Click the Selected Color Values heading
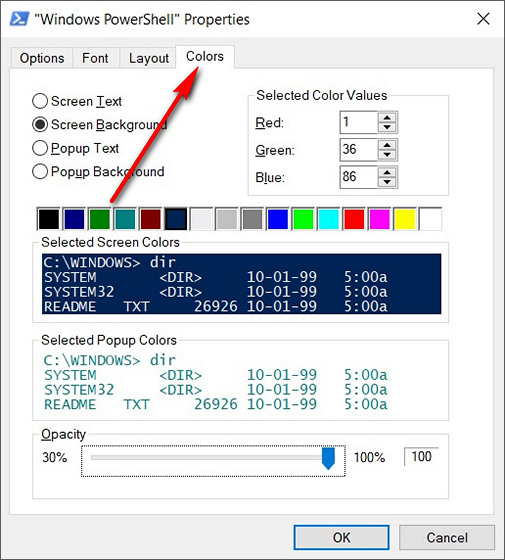Image resolution: width=505 pixels, height=560 pixels. [322, 95]
